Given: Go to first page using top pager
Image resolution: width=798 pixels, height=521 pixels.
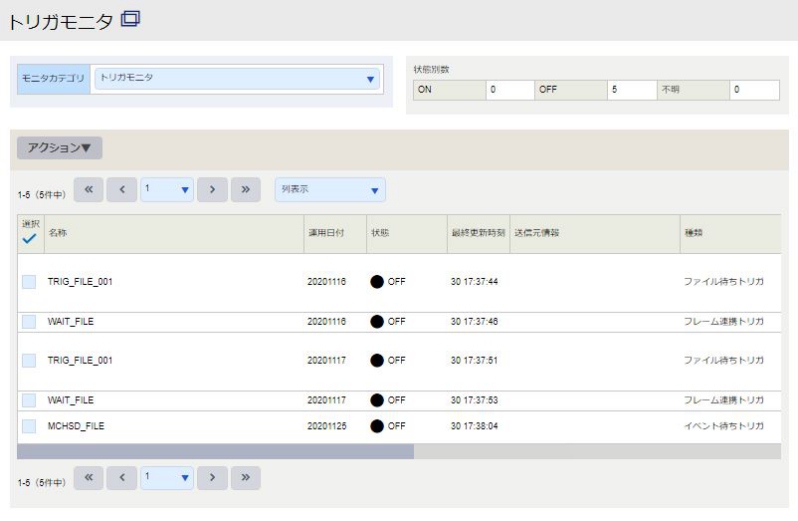Looking at the screenshot, I should click(89, 190).
